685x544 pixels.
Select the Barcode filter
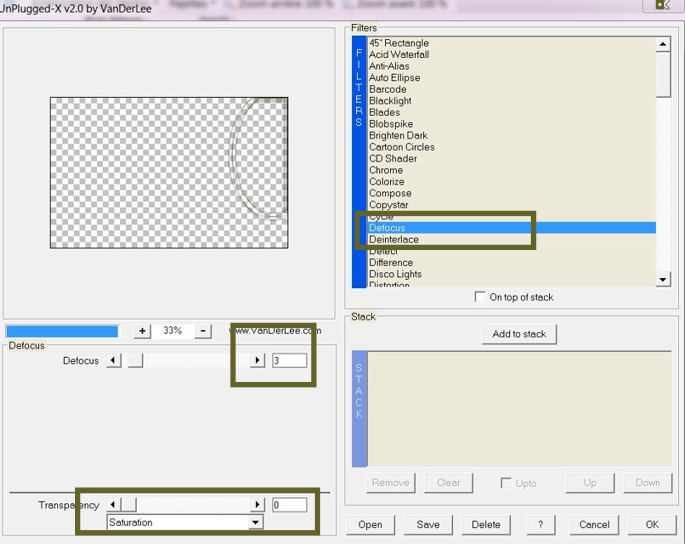tap(388, 89)
